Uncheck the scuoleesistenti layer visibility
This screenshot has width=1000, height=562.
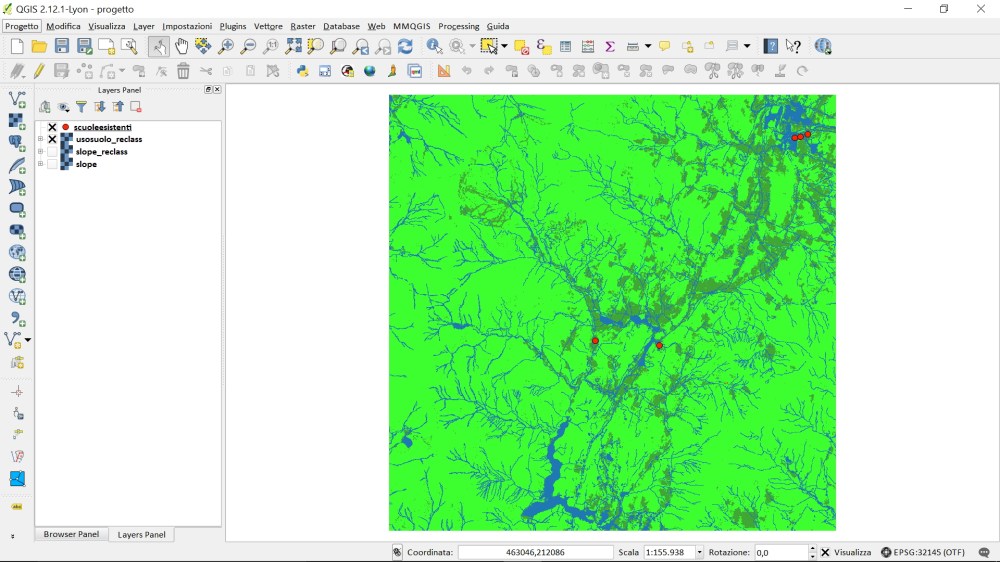pos(52,127)
